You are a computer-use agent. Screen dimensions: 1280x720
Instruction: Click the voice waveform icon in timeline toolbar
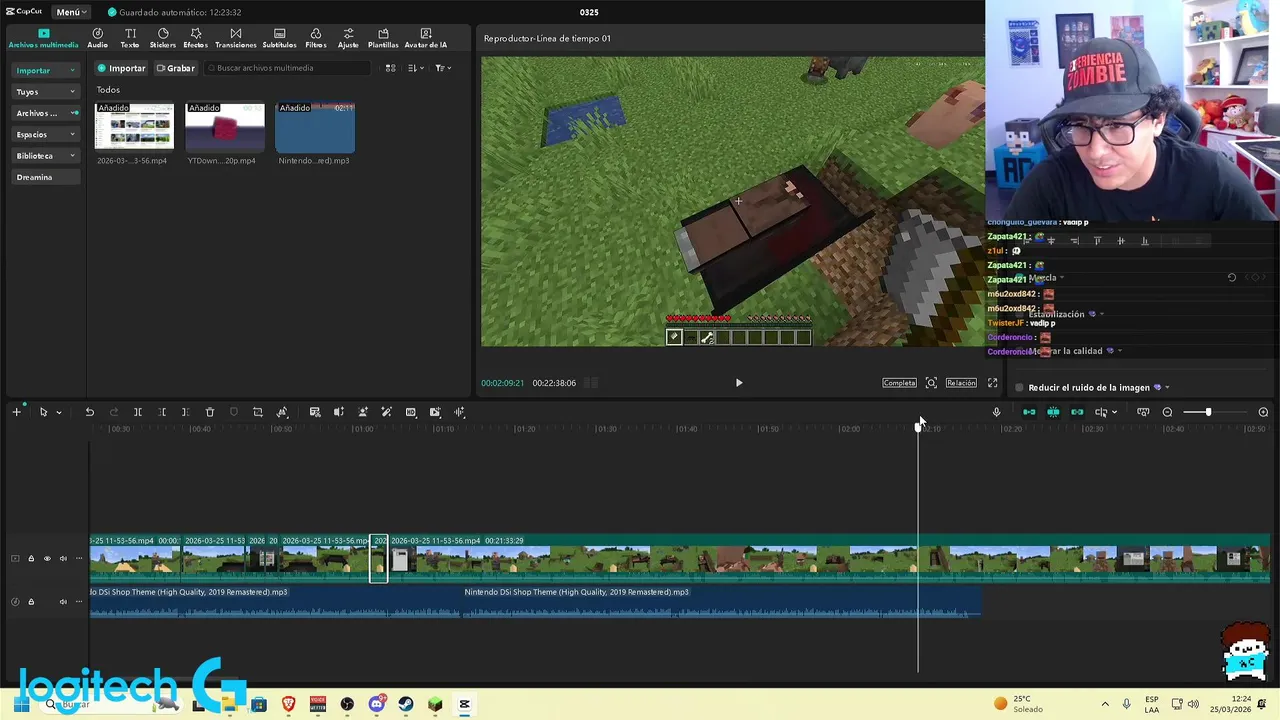pyautogui.click(x=459, y=412)
